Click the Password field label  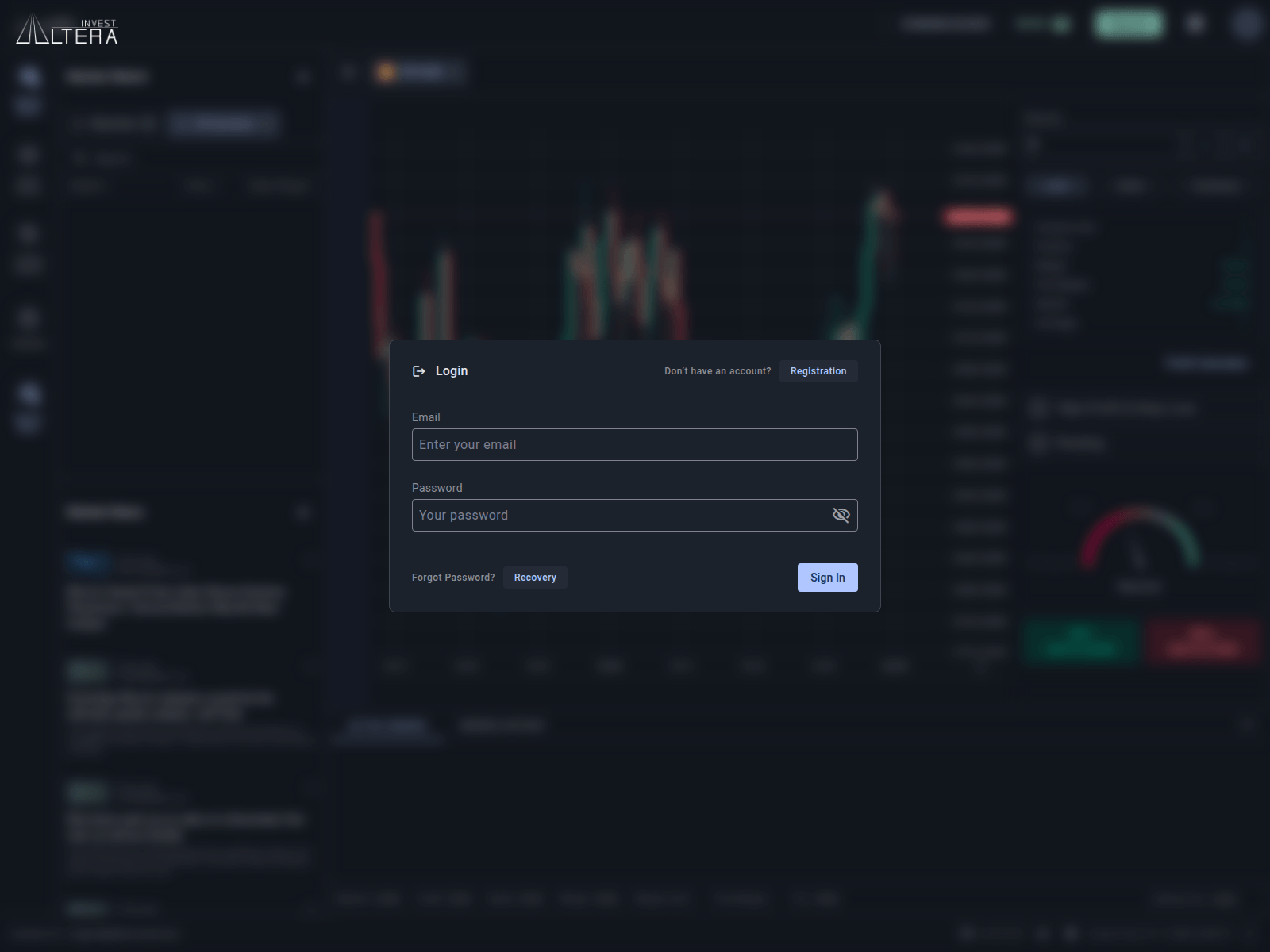[437, 488]
